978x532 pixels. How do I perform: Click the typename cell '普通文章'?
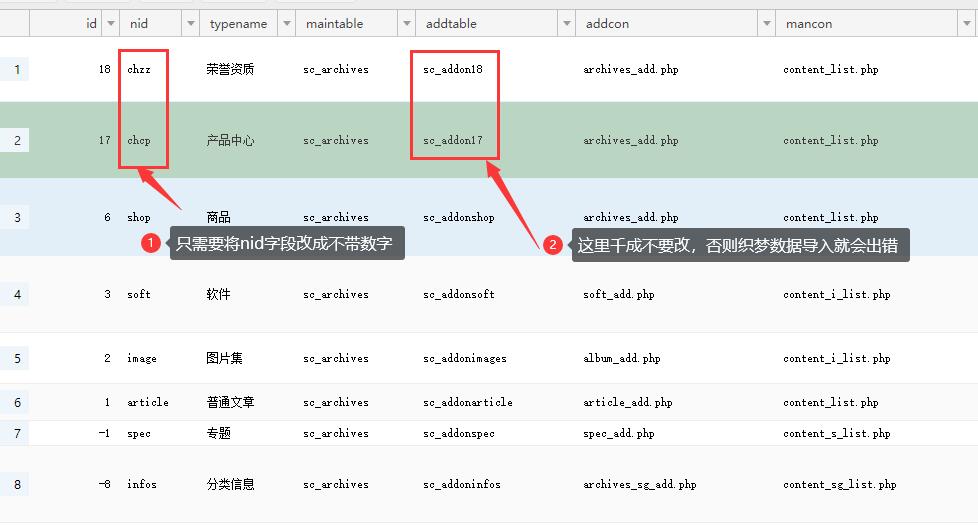[x=230, y=402]
